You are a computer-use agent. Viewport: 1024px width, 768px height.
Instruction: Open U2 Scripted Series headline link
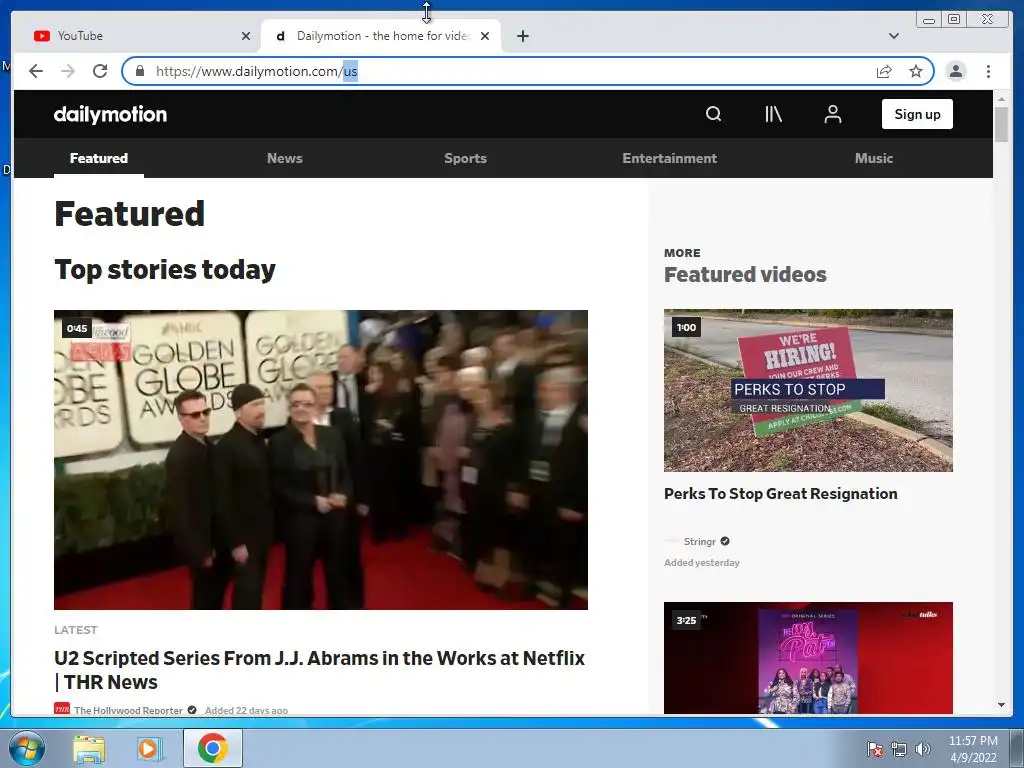pyautogui.click(x=319, y=669)
